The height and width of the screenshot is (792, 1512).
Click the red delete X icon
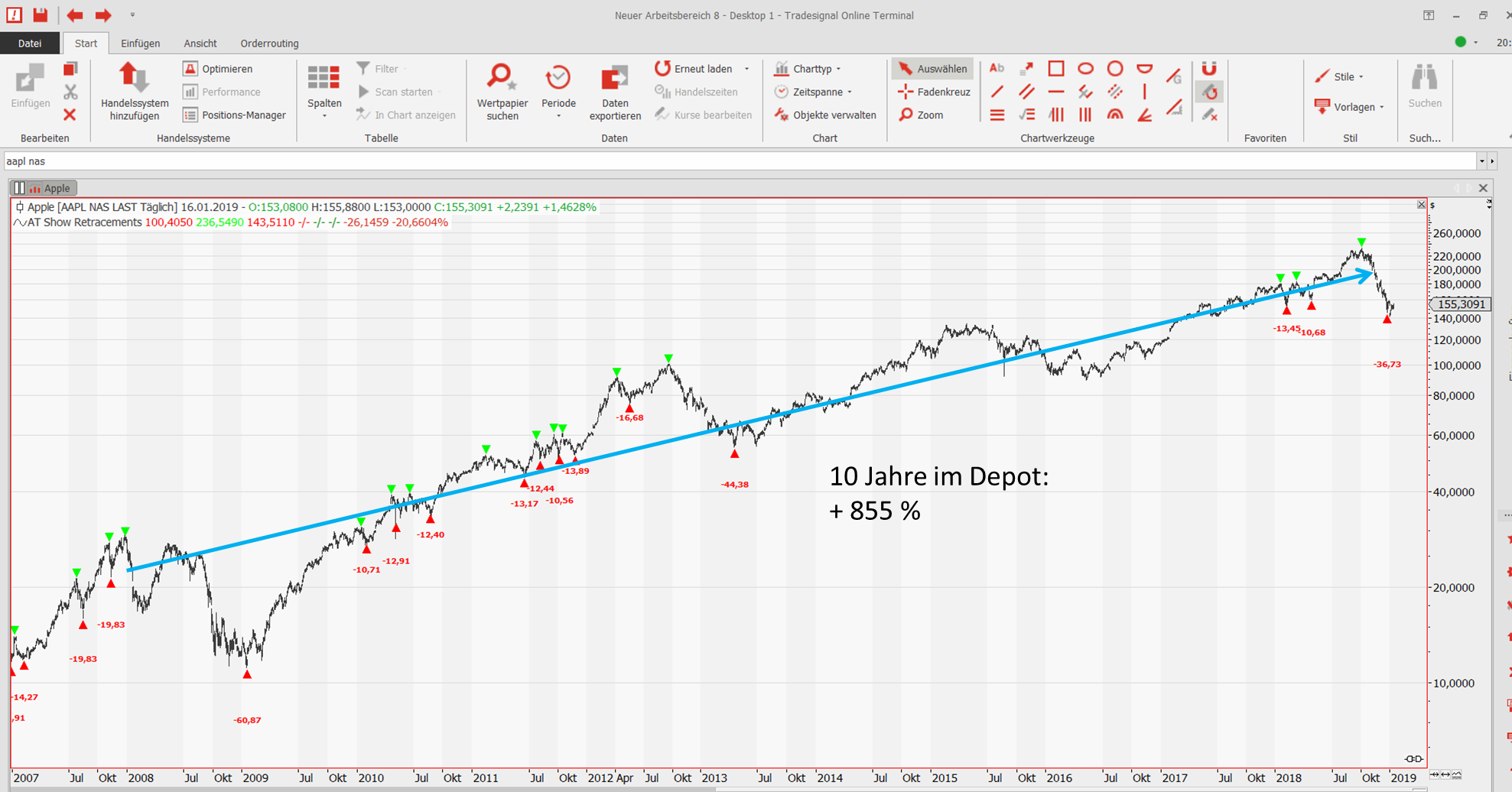pyautogui.click(x=70, y=115)
